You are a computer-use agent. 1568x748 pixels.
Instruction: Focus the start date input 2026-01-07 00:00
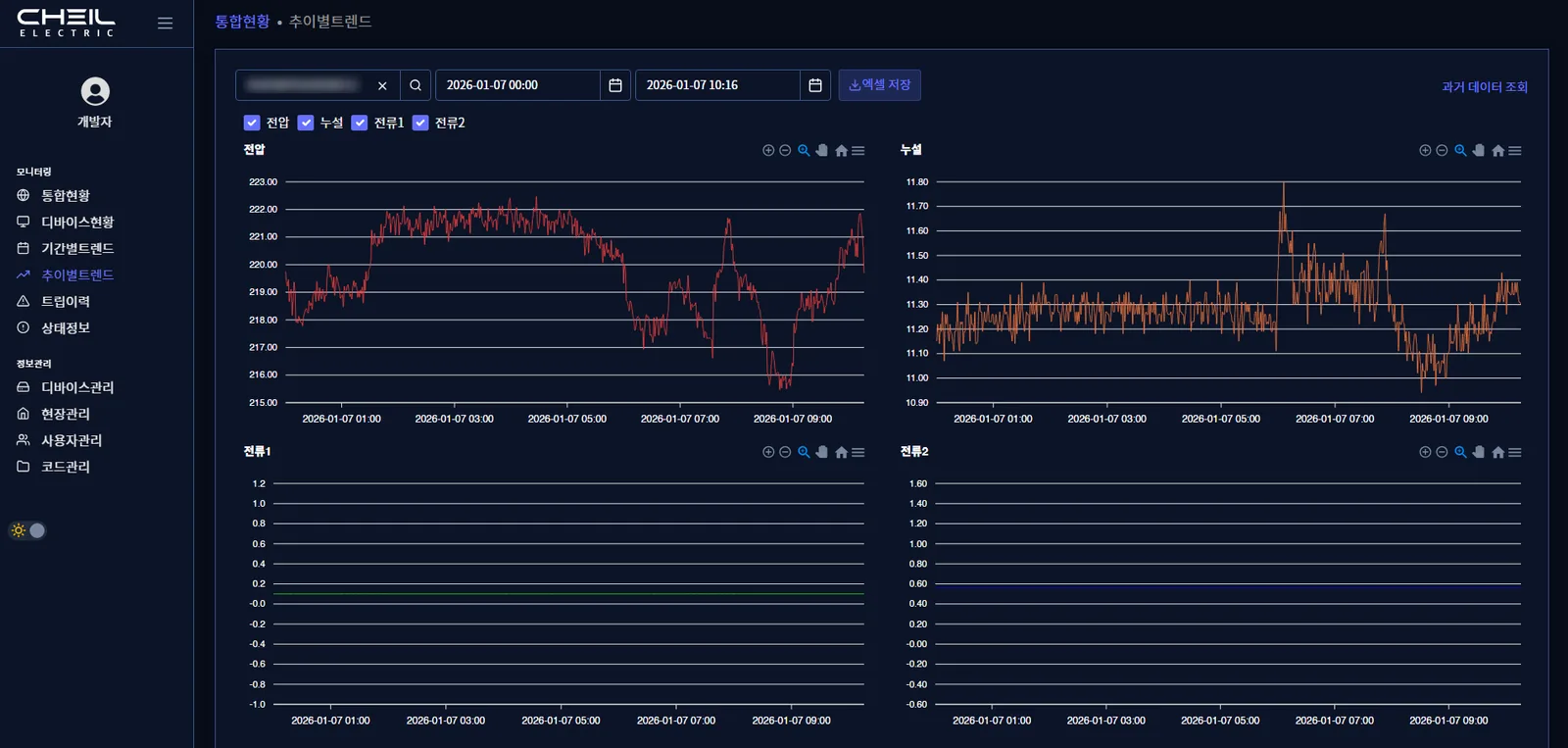(x=517, y=85)
